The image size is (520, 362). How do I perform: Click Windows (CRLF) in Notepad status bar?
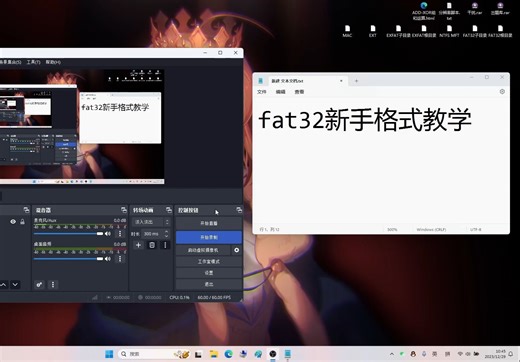point(431,230)
